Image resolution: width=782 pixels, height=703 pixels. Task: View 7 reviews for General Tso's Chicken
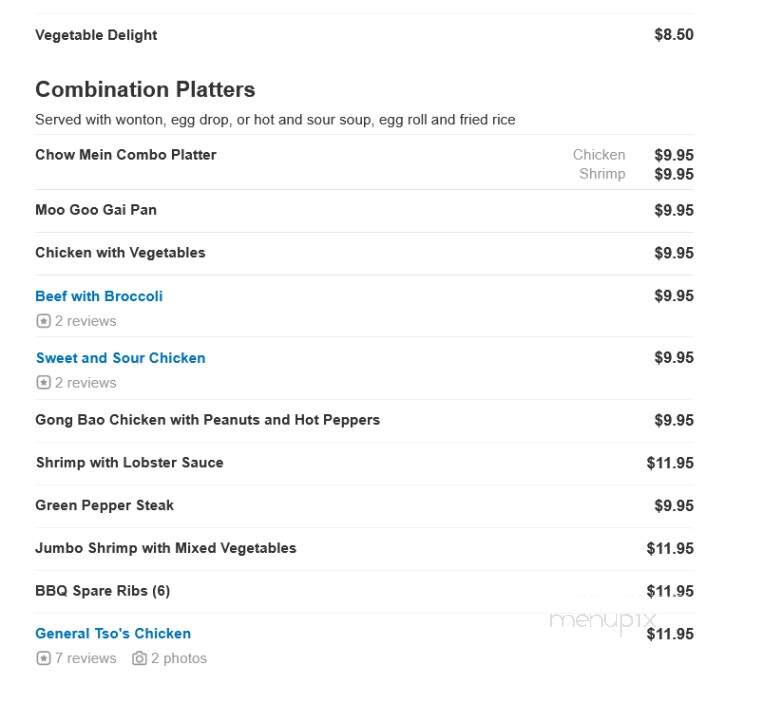tap(85, 659)
